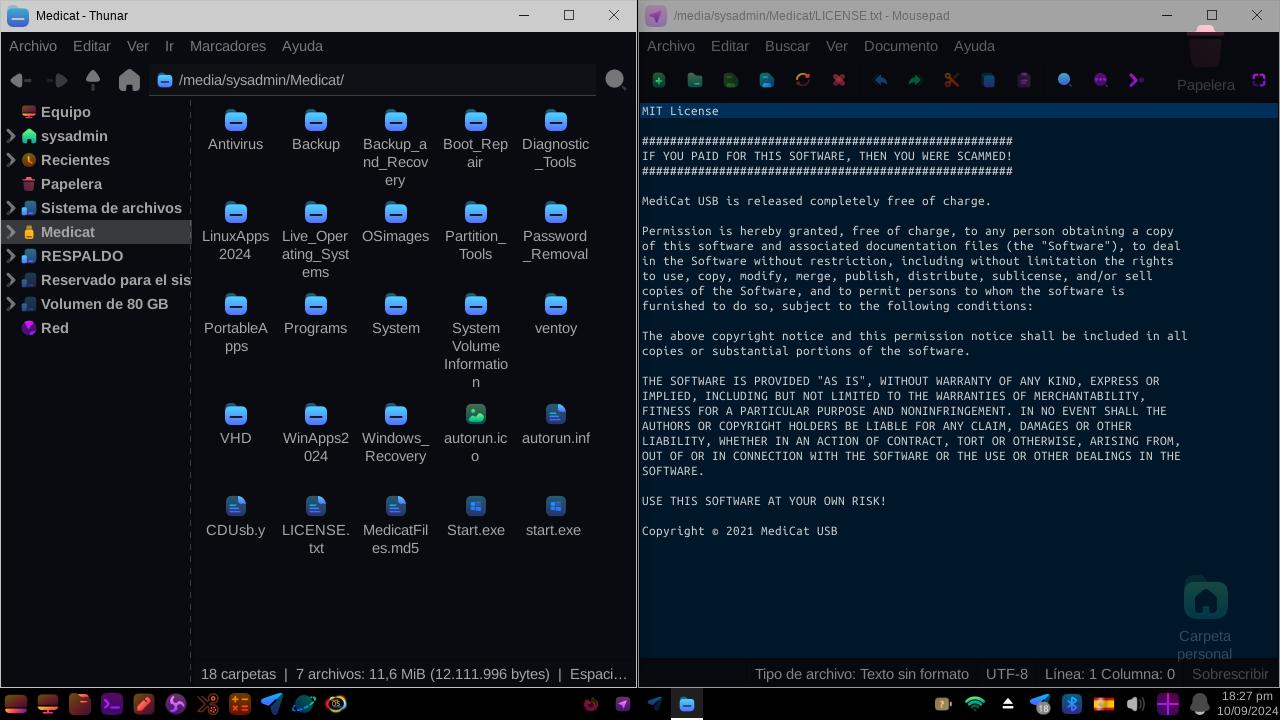Go back in Thunar navigation
The height and width of the screenshot is (720, 1280).
[20, 80]
